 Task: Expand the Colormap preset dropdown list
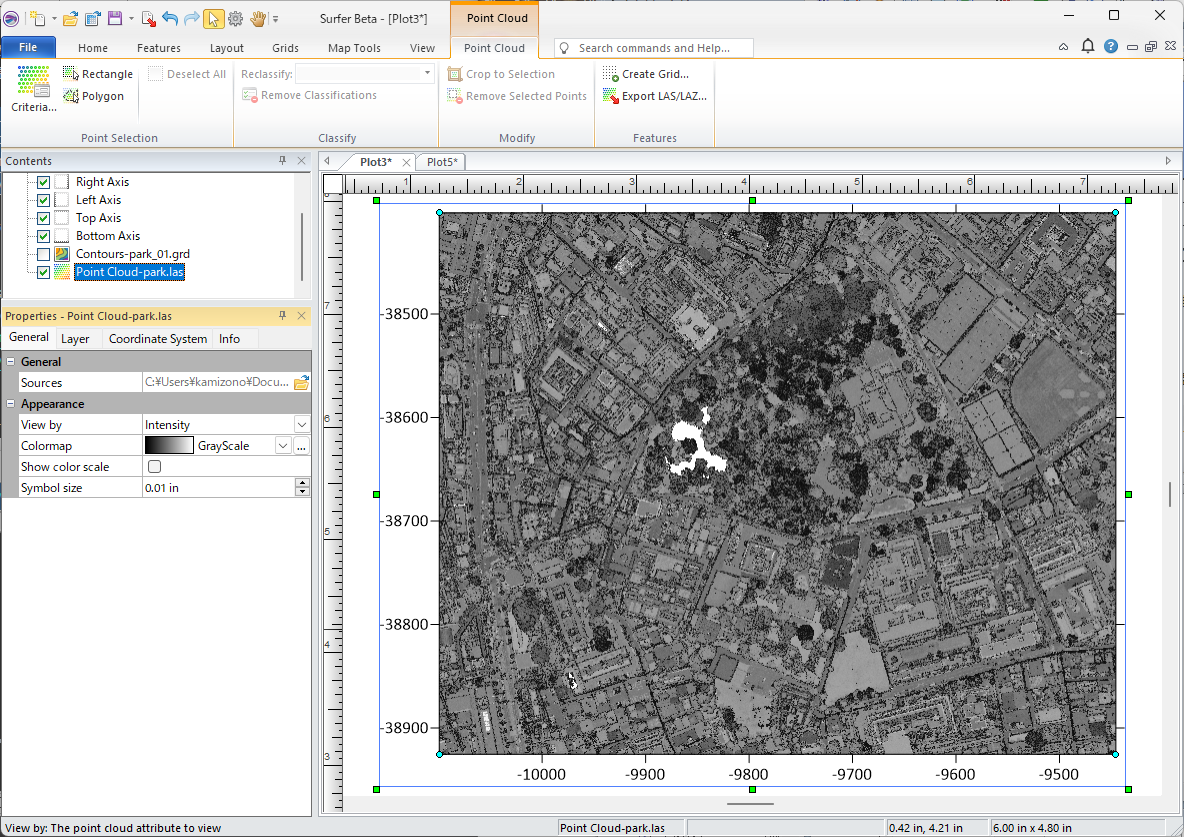point(283,446)
